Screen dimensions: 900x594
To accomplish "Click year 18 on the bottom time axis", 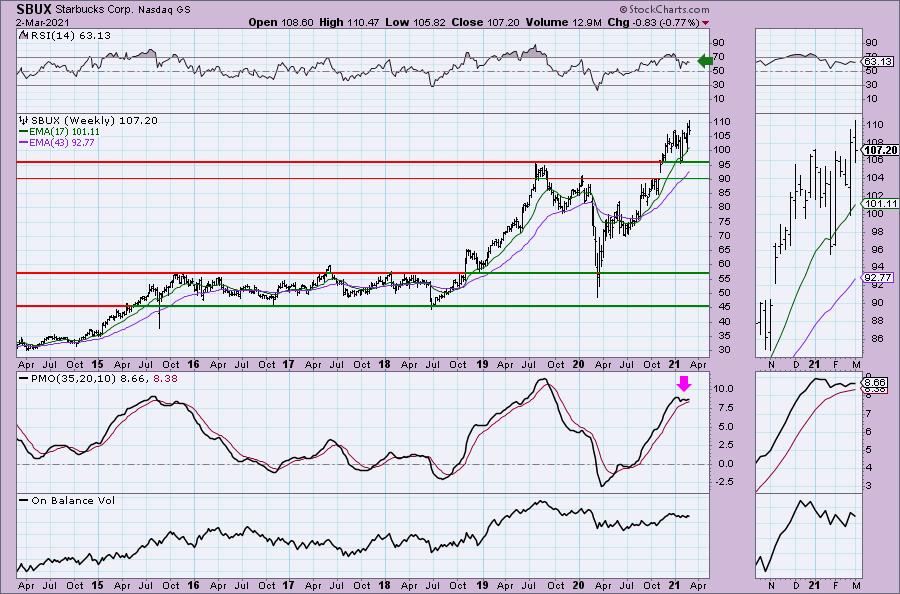I will point(384,586).
